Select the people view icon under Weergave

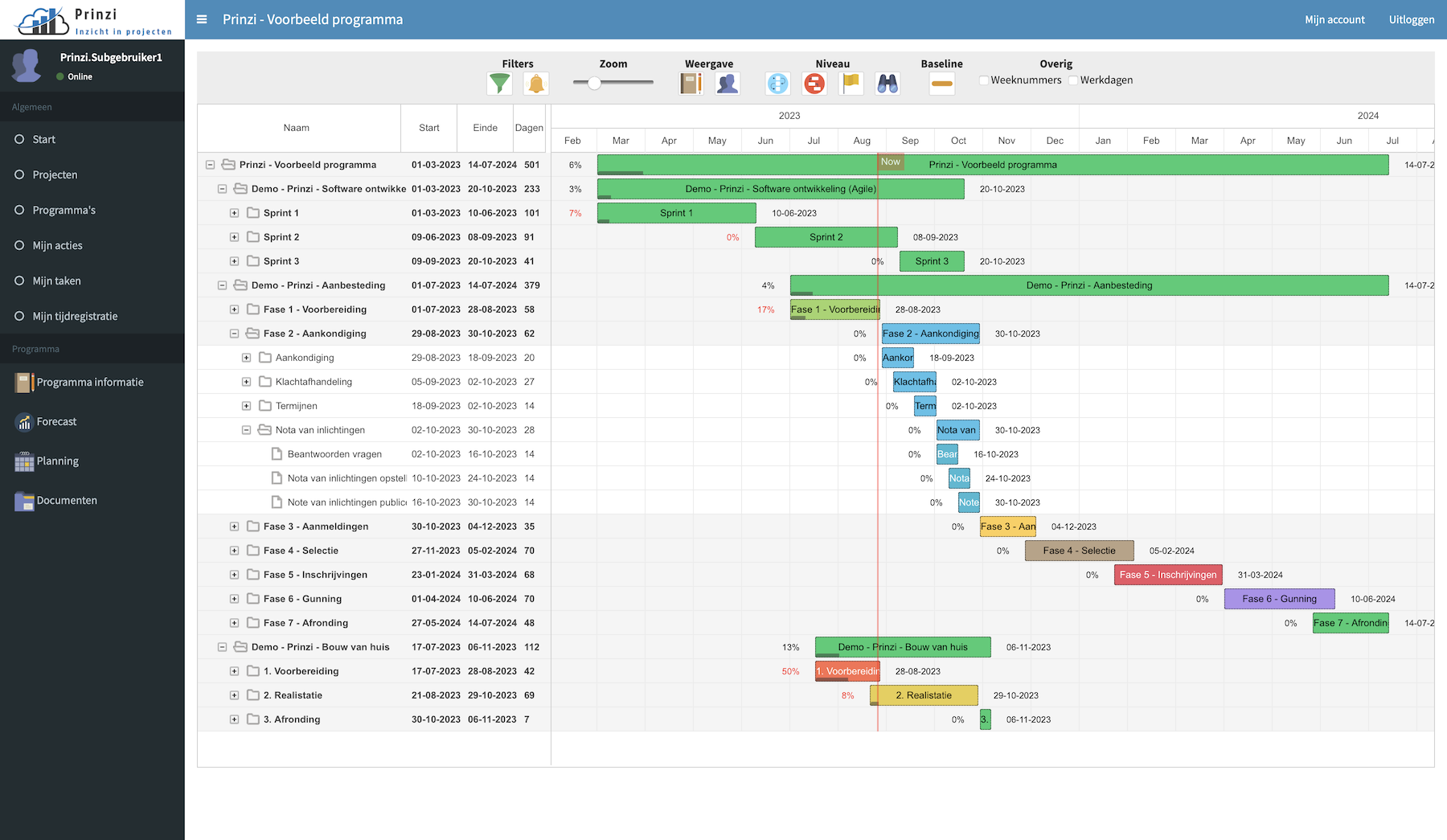coord(728,83)
